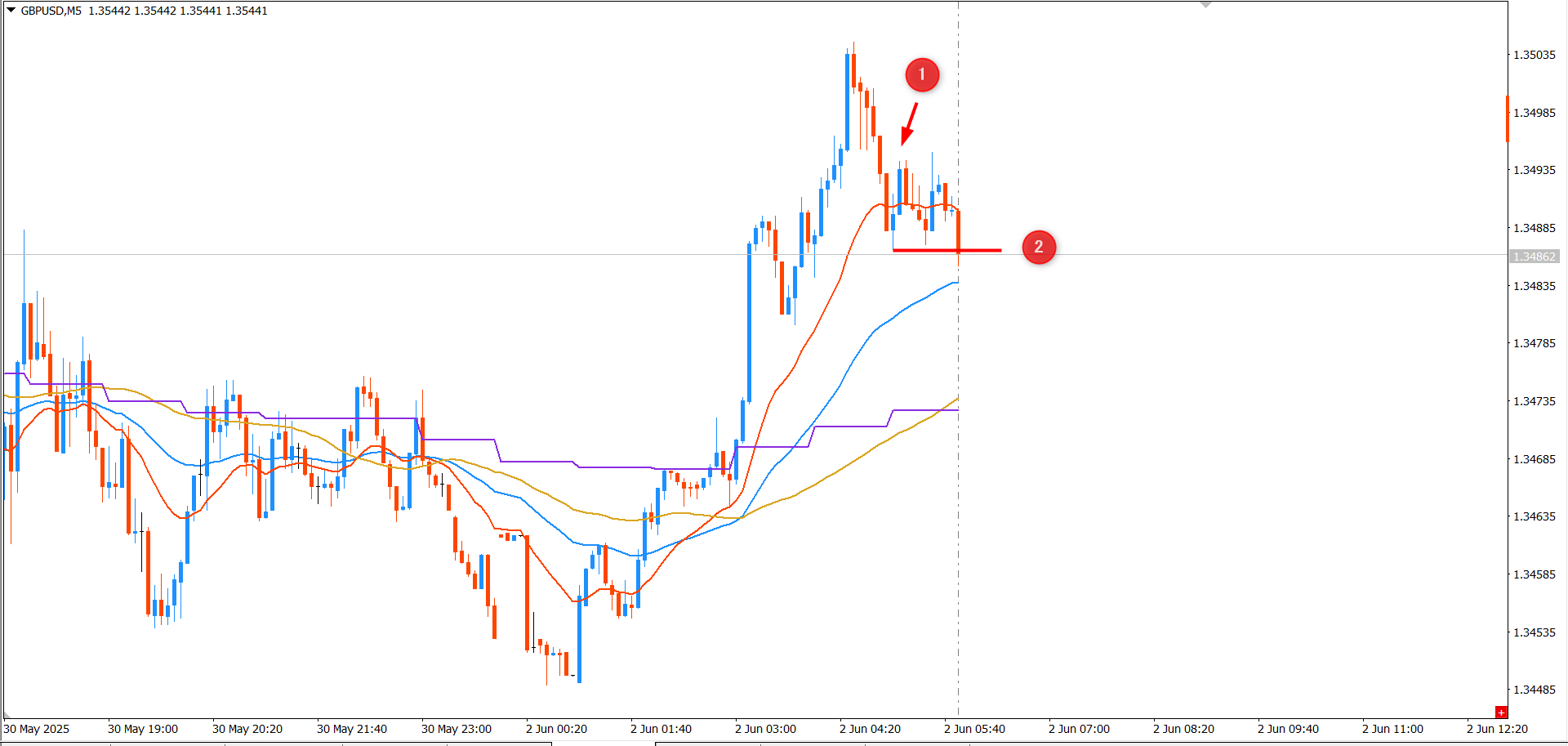Click the 1.34985 price scale label
The width and height of the screenshot is (1568, 746).
coord(1535,113)
